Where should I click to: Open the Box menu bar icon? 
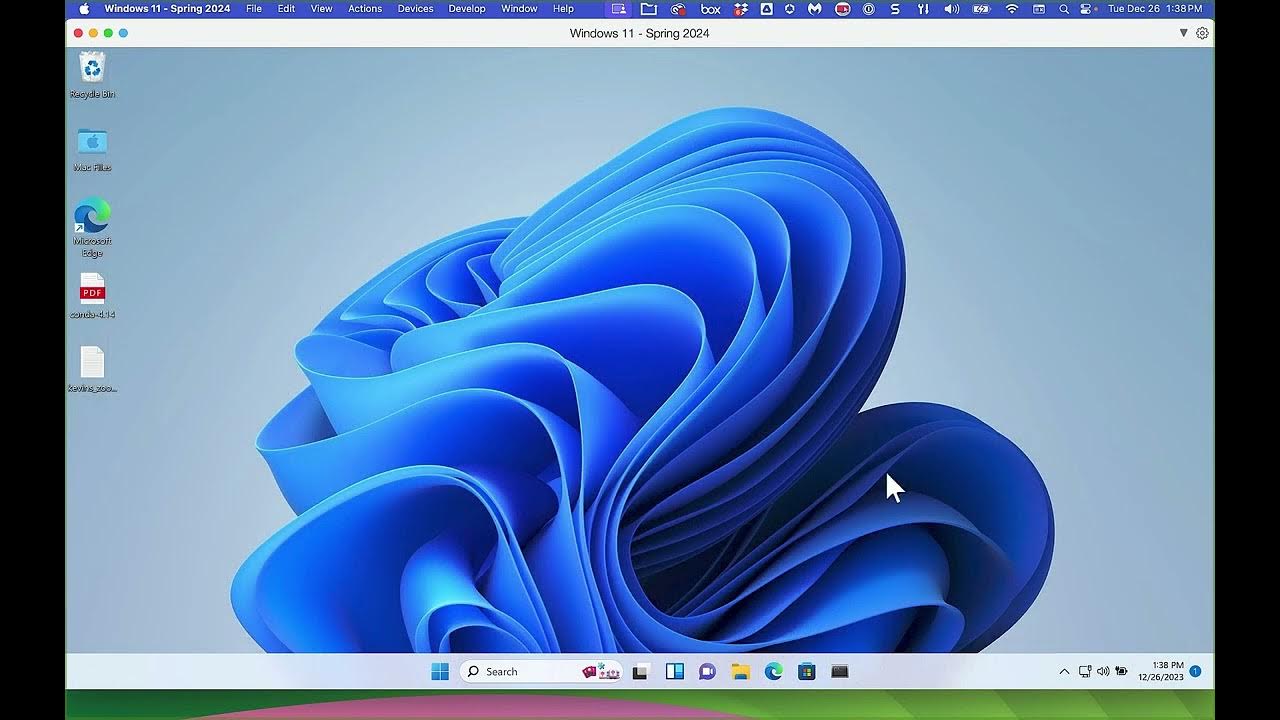tap(710, 8)
